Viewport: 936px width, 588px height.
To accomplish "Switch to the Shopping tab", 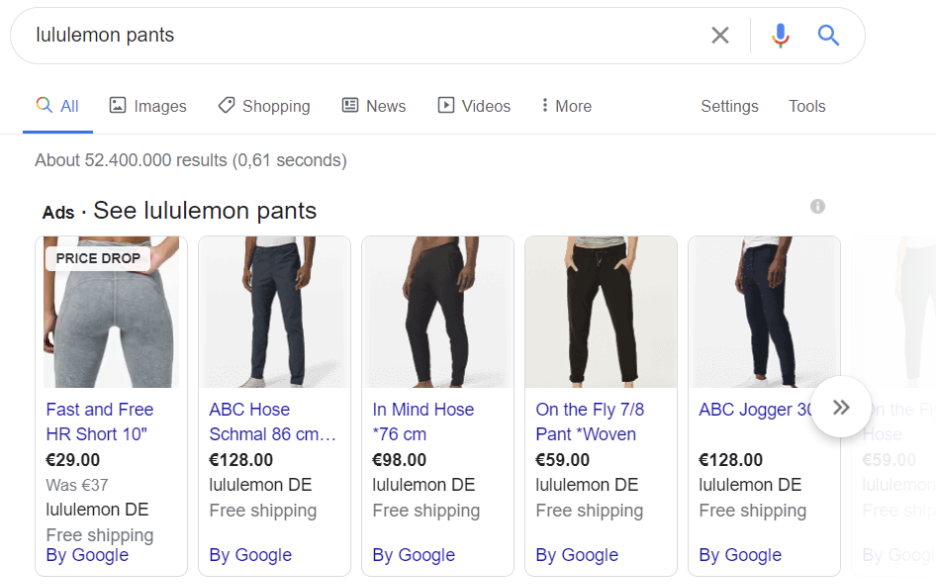I will point(264,106).
